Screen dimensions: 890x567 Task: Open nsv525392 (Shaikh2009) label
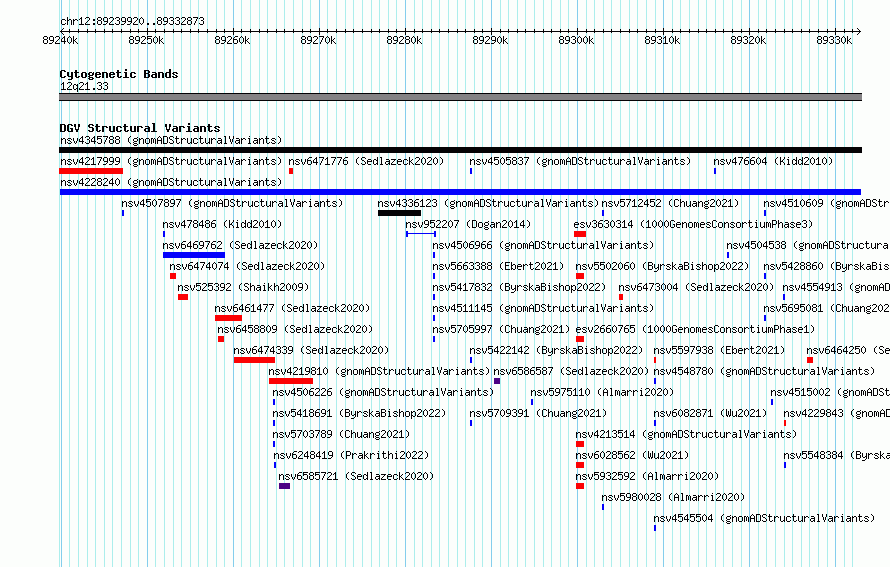244,287
